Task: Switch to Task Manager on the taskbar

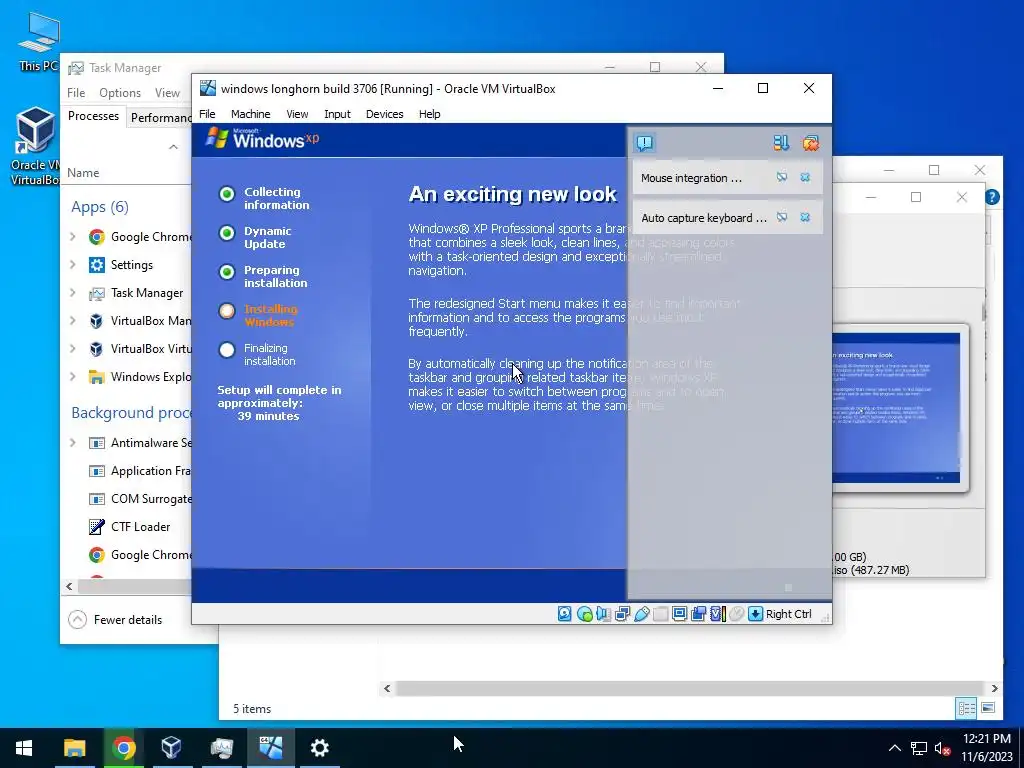Action: tap(221, 748)
